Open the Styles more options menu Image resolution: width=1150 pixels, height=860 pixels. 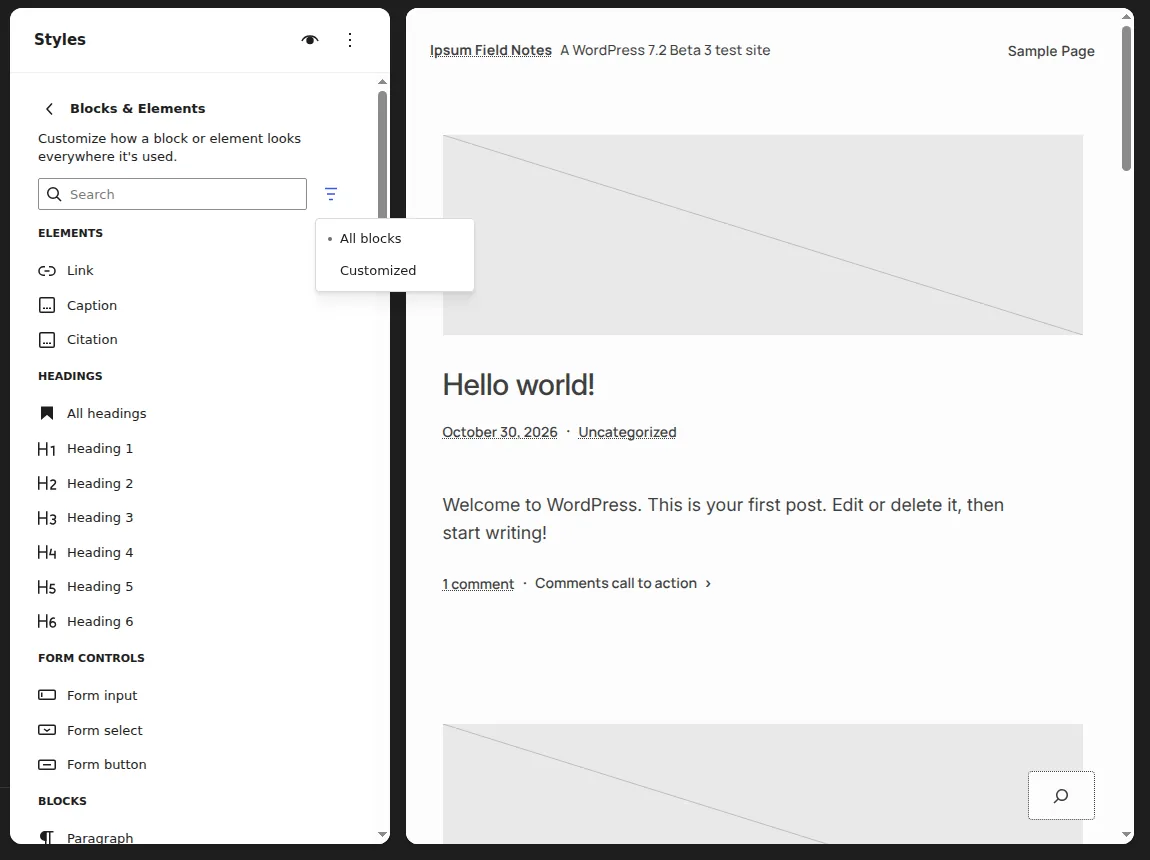click(350, 40)
